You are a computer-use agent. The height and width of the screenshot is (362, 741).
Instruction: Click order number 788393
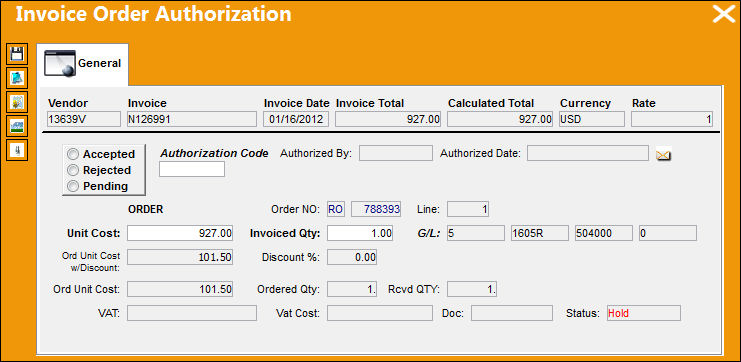376,209
